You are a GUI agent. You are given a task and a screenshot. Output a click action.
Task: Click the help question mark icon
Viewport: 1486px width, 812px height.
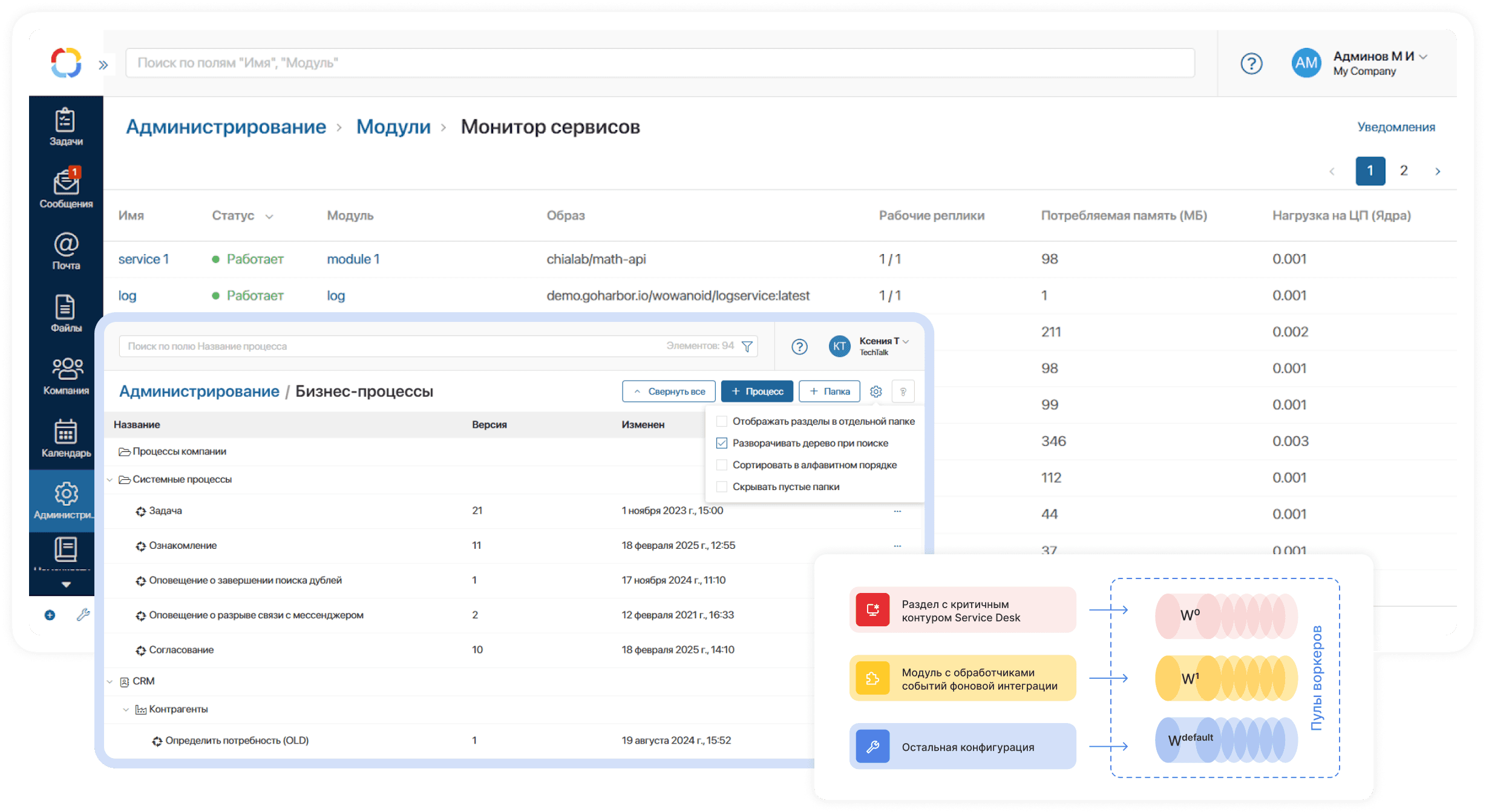coord(1251,64)
